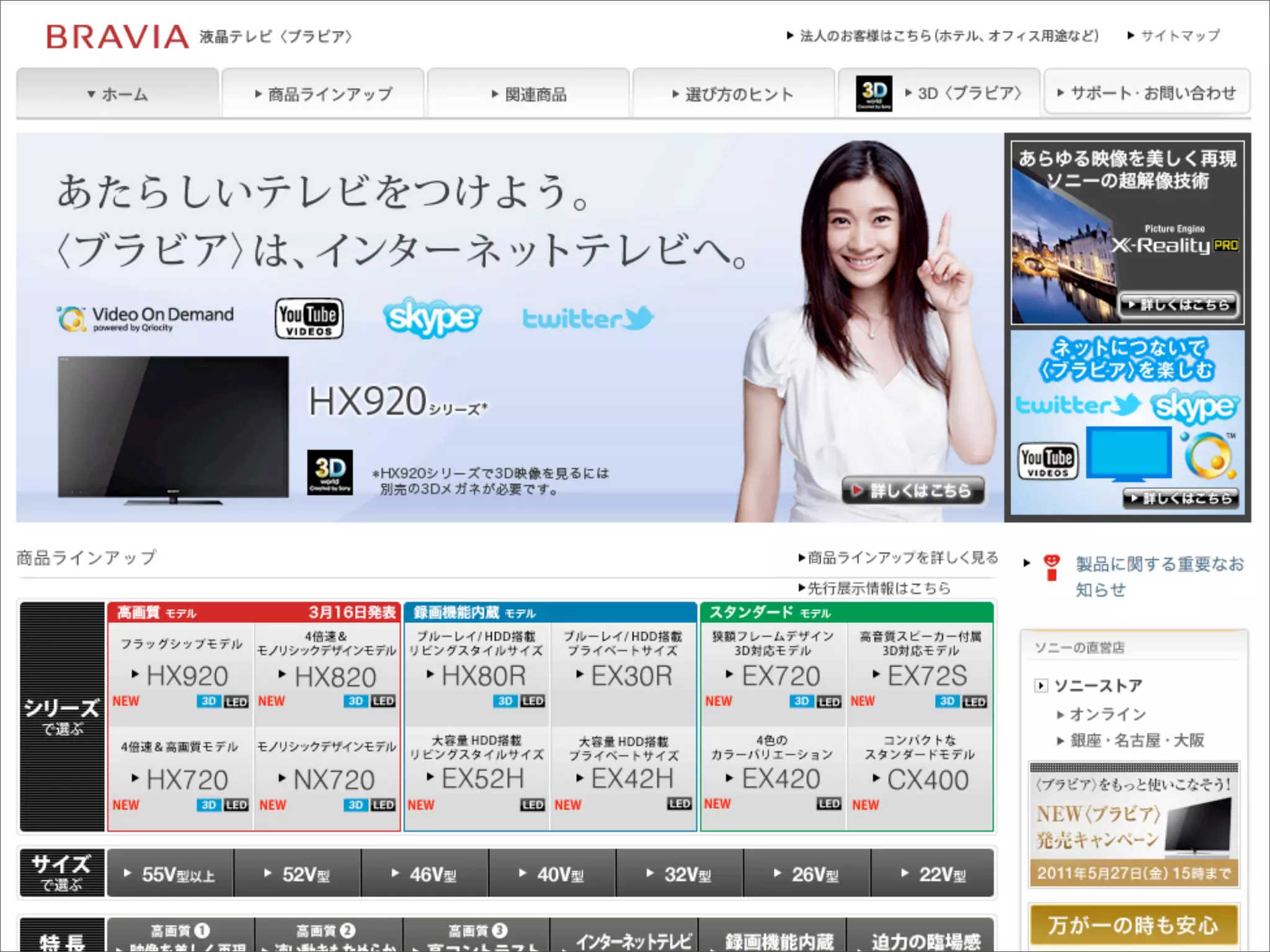Image resolution: width=1270 pixels, height=952 pixels.
Task: Click the red important notice icon
Action: click(1051, 567)
